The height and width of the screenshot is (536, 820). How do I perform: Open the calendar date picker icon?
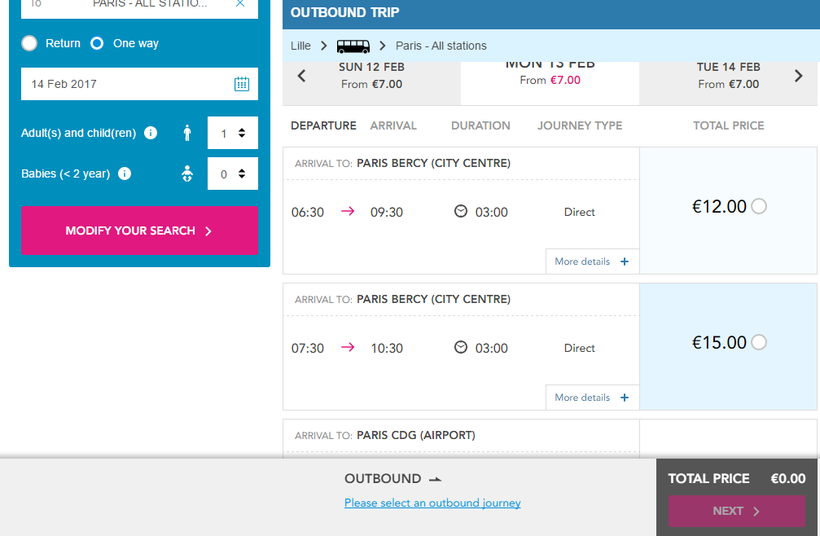tap(241, 84)
